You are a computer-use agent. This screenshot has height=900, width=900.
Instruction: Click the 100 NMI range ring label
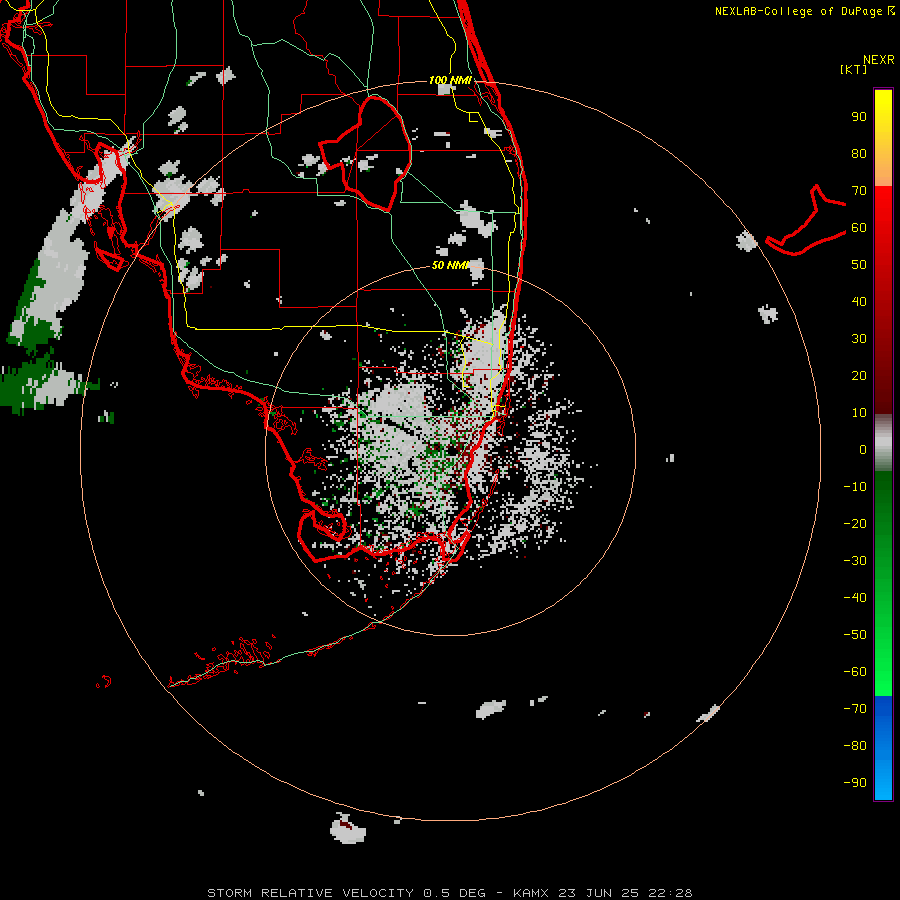tap(450, 80)
